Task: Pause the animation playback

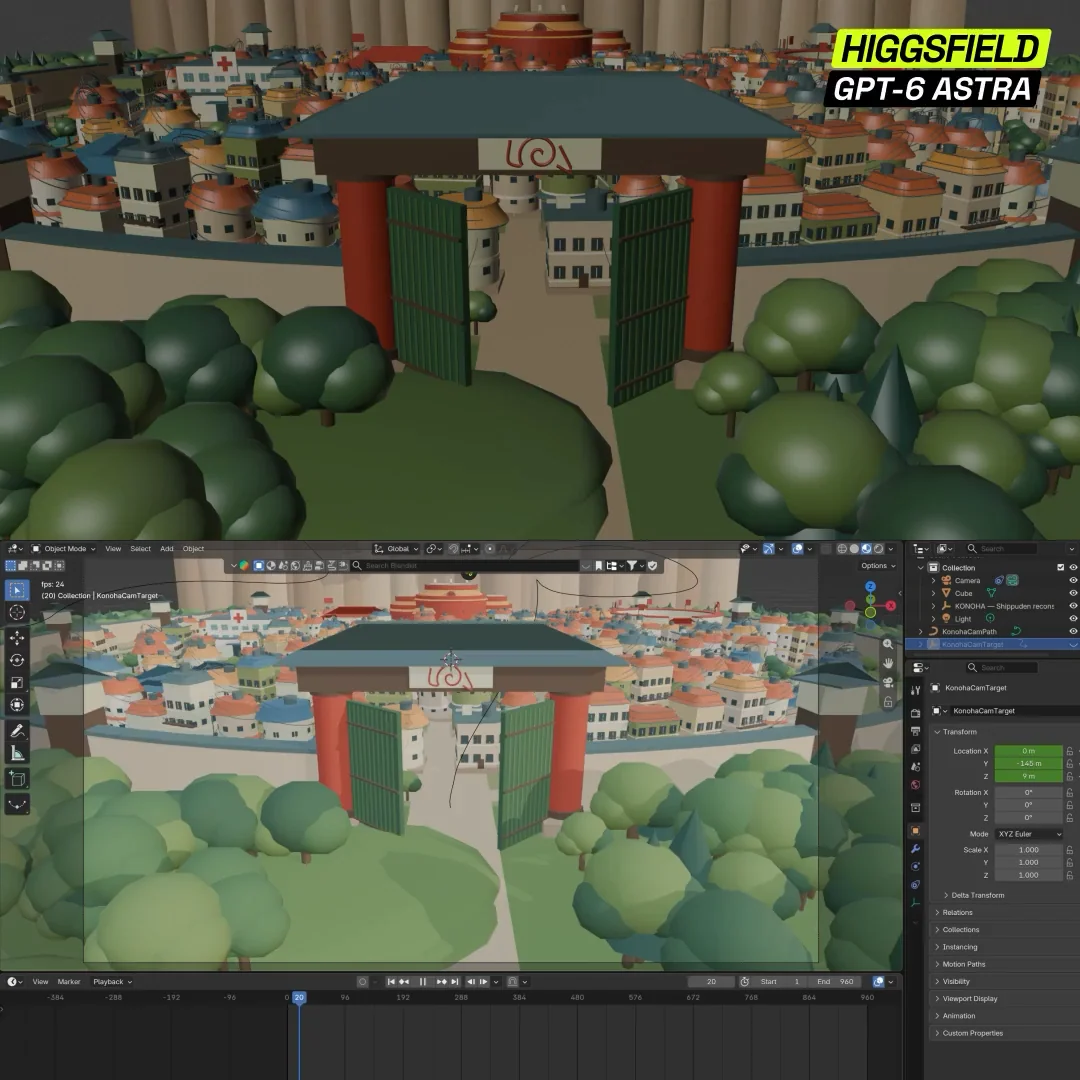Action: (423, 982)
